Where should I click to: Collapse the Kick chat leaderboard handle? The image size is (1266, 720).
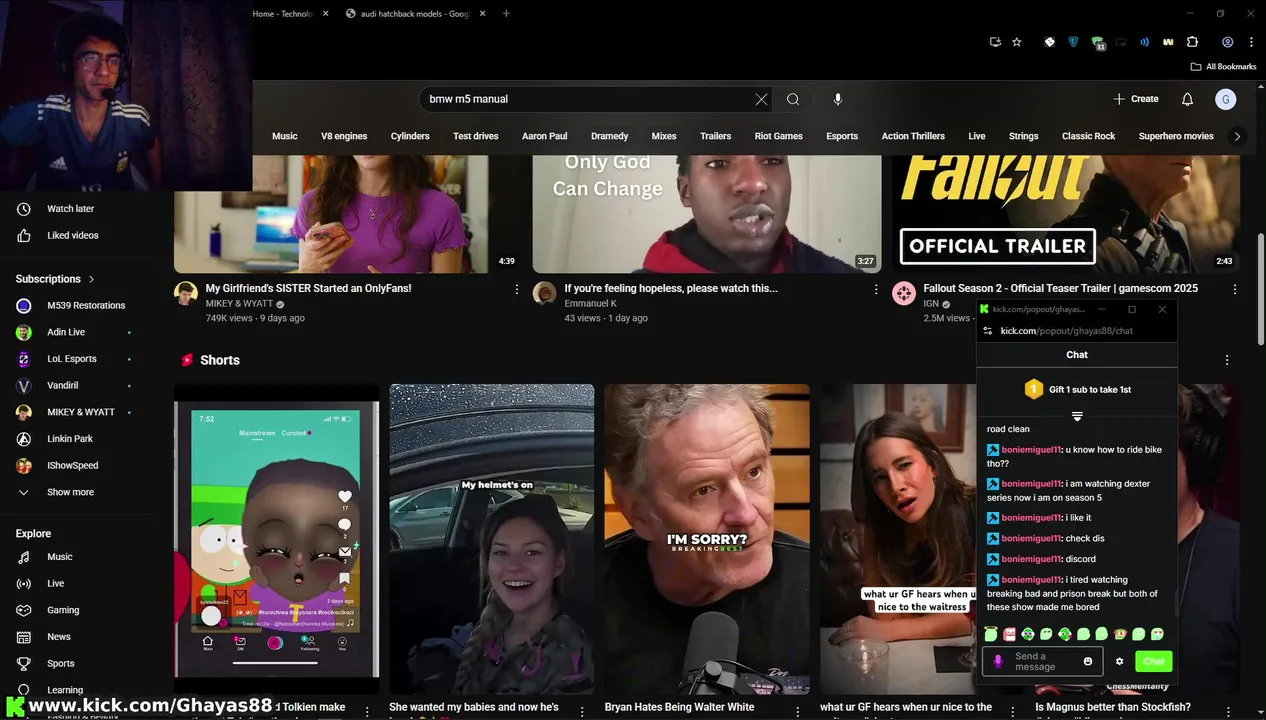(x=1077, y=416)
